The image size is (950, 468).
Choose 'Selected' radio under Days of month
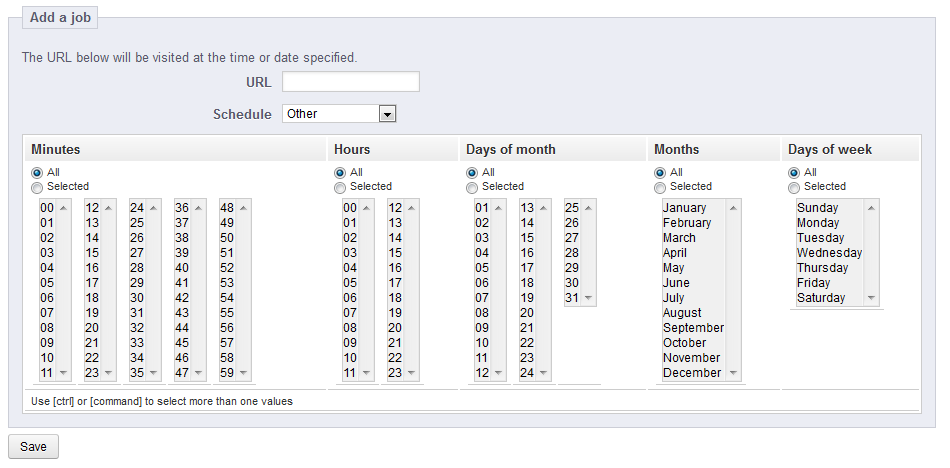[x=472, y=187]
